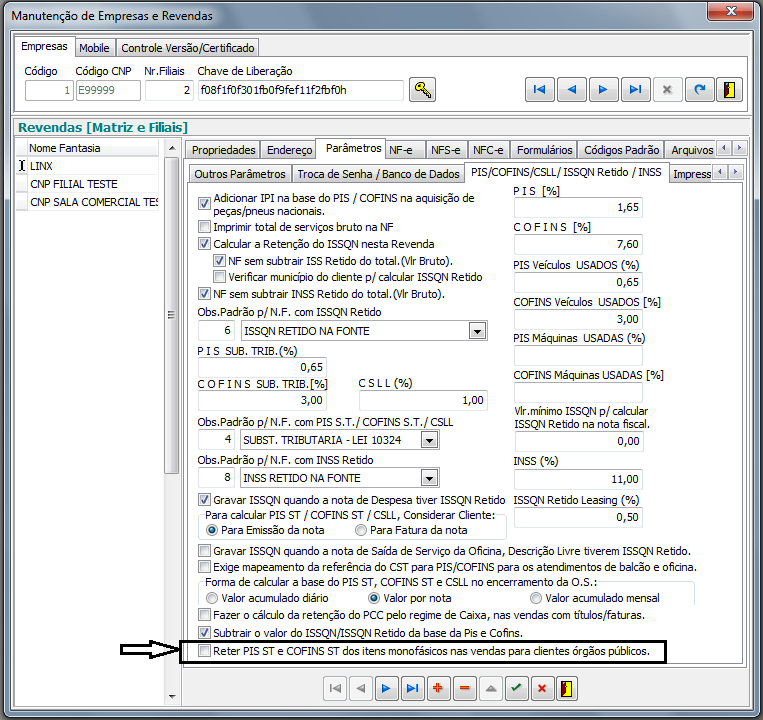Click the revendas list scrollbar thumb
The image size is (763, 720).
tap(171, 314)
